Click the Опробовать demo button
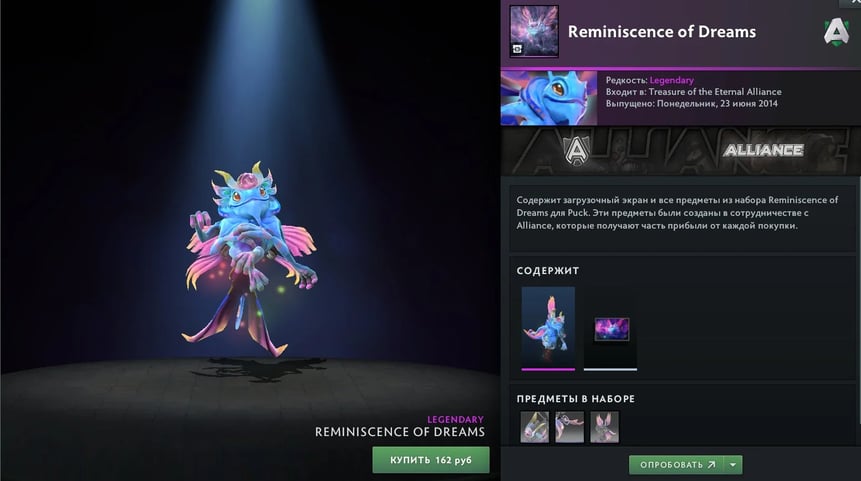861x481 pixels. point(676,465)
